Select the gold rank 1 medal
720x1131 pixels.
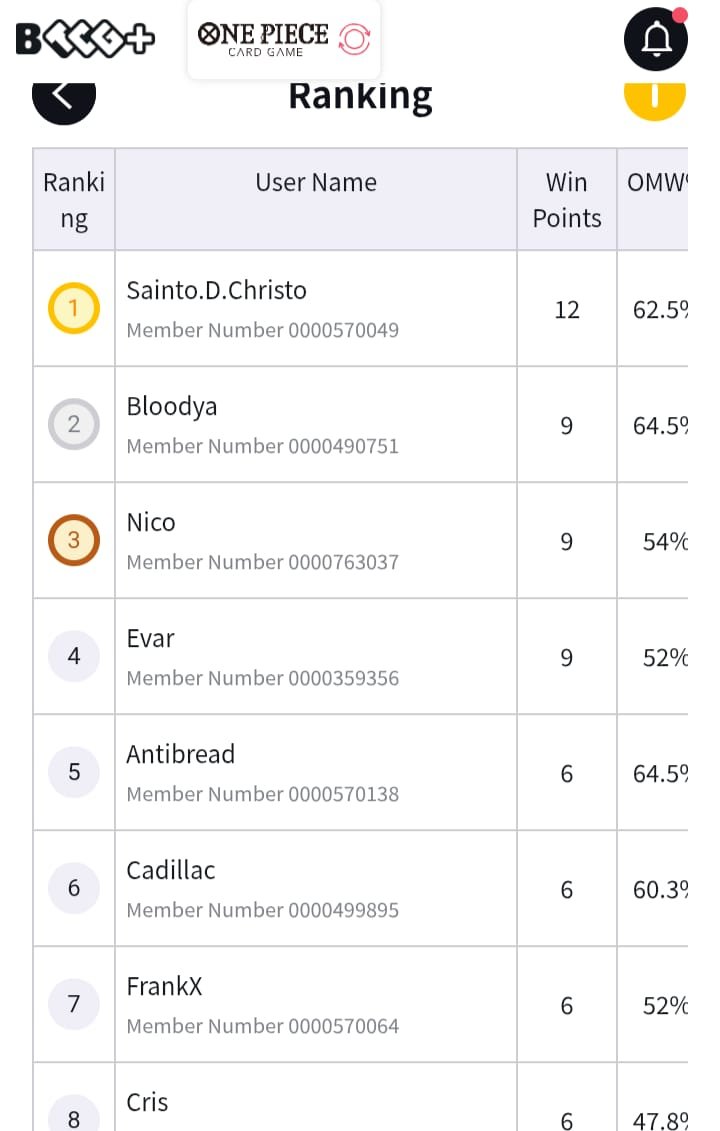[74, 309]
